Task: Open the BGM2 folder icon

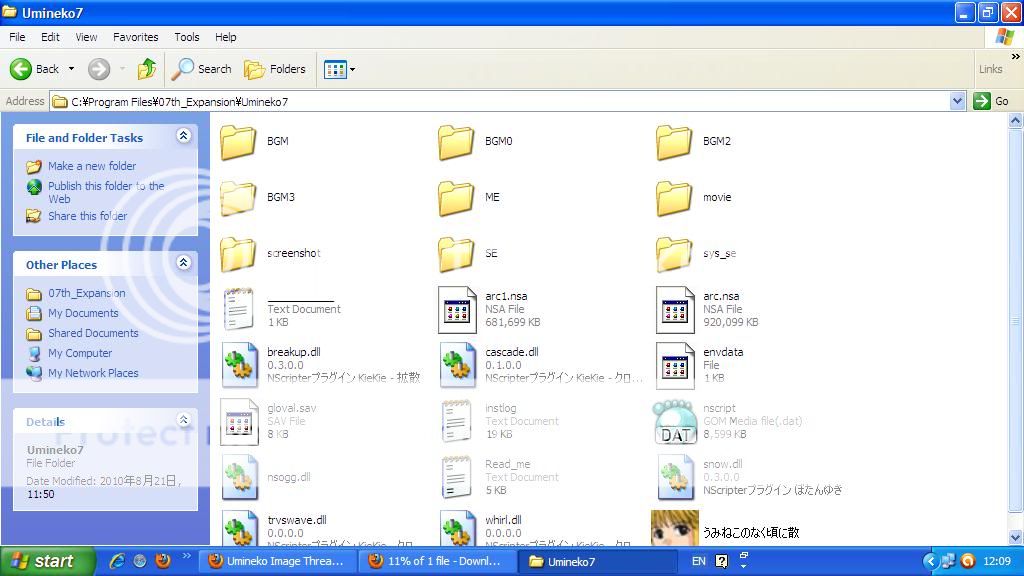Action: click(x=674, y=142)
